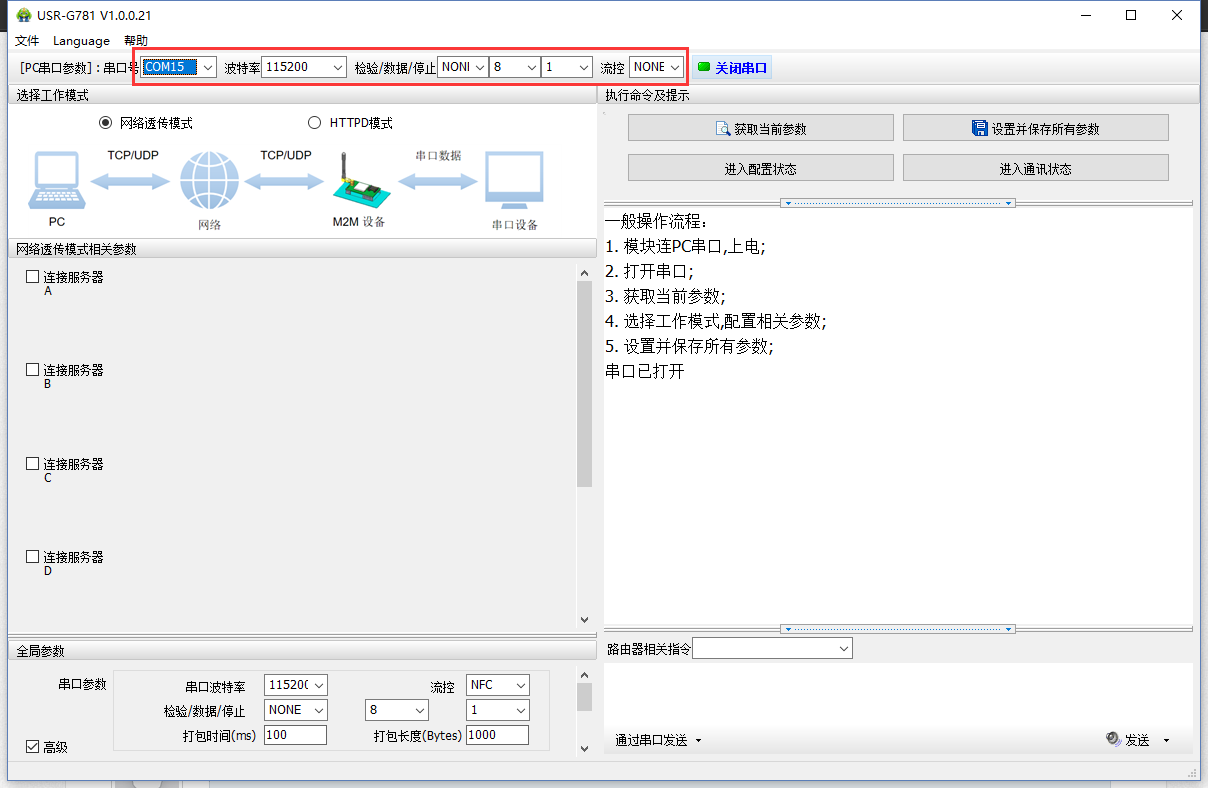Screen dimensions: 1208x788
Task: Click 获取当前参数 with magnifier icon
Action: click(x=760, y=128)
